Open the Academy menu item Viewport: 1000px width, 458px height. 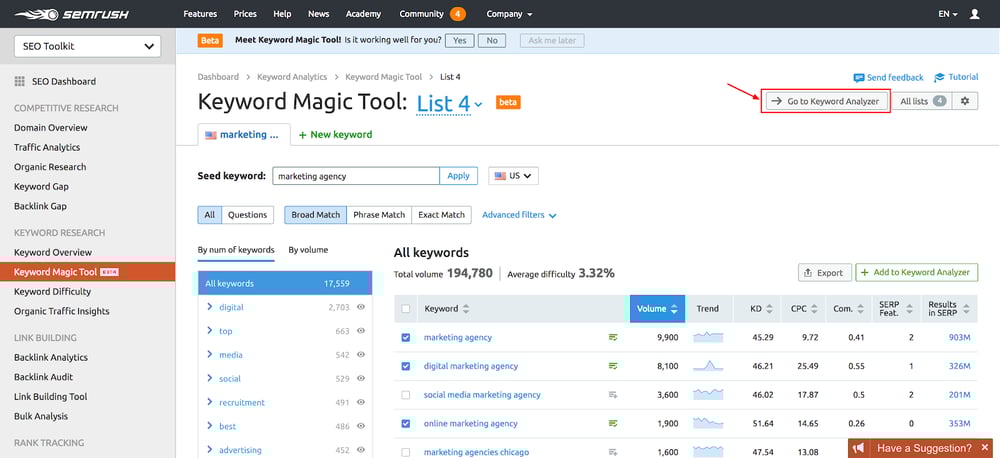pyautogui.click(x=364, y=13)
